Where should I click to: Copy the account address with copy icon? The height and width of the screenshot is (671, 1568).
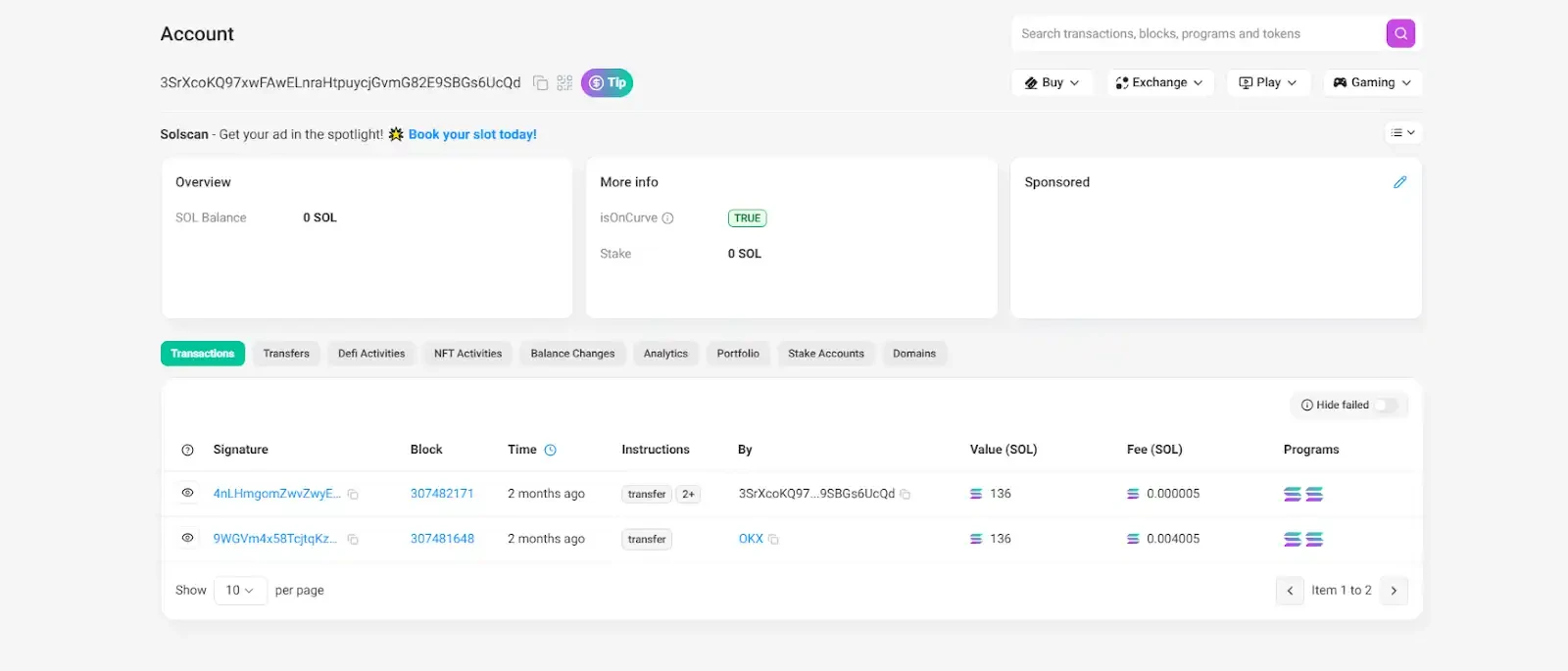[x=540, y=83]
